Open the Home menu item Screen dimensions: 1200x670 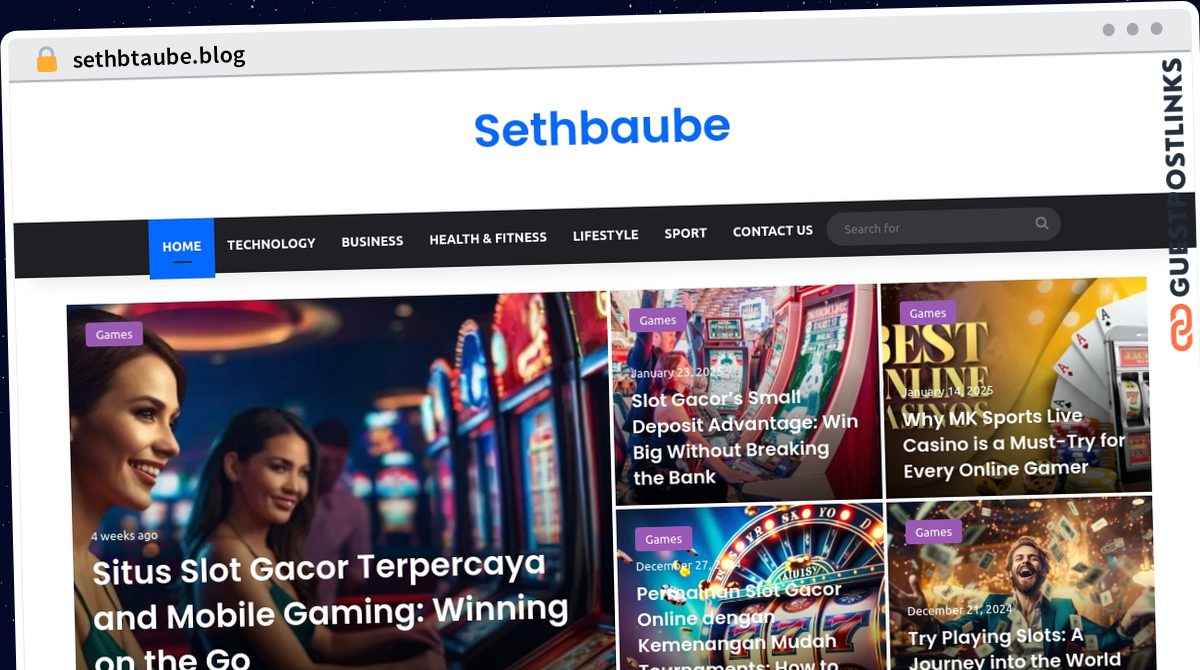pos(182,247)
